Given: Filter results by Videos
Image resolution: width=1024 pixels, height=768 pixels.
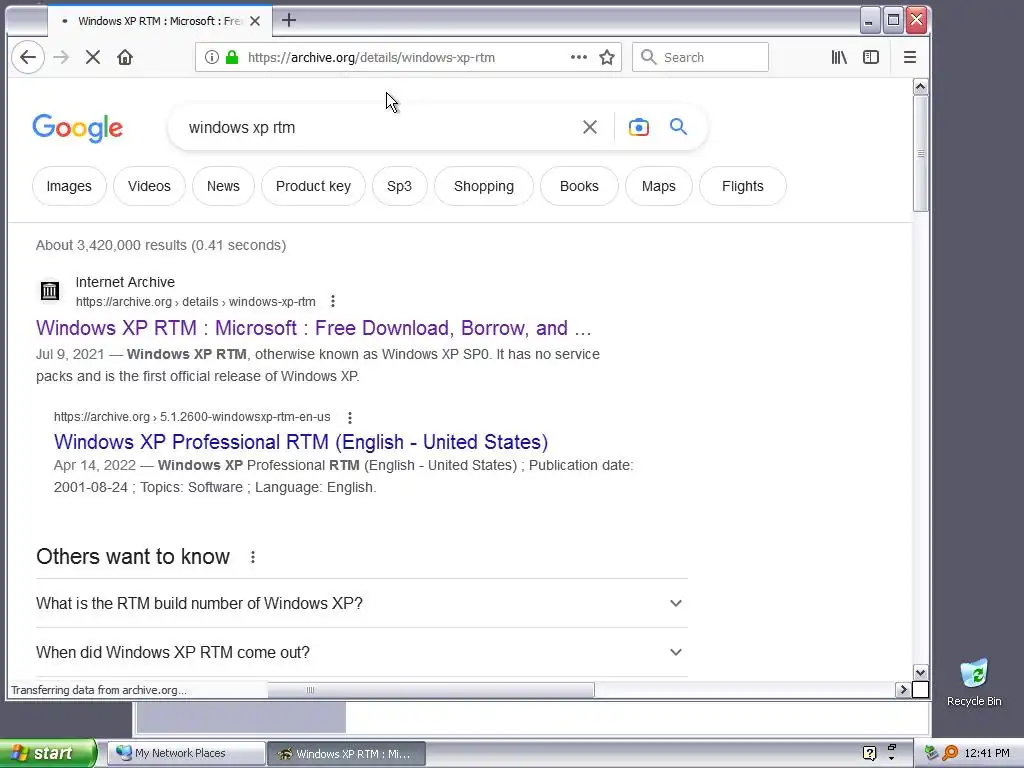Looking at the screenshot, I should click(150, 186).
